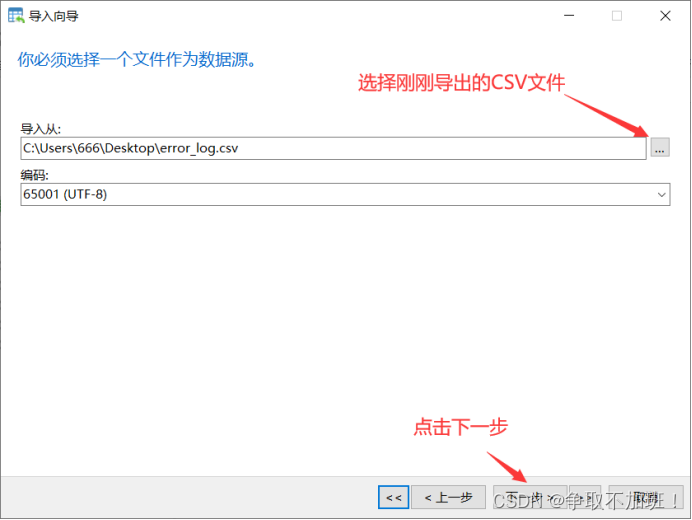Click the import wizard title bar icon
This screenshot has width=692, height=520.
click(16, 16)
